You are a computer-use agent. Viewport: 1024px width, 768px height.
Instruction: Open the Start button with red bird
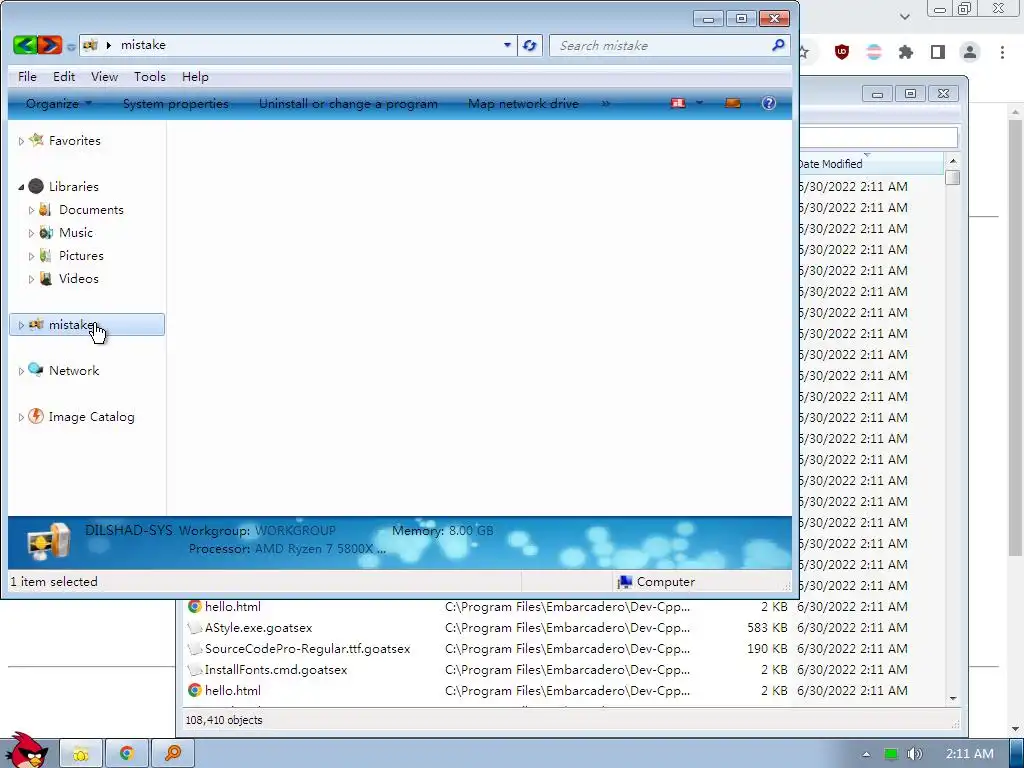pyautogui.click(x=25, y=751)
